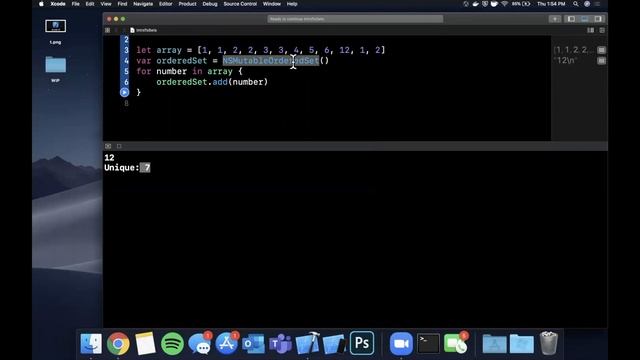Open Microsoft Outlook from the Dock
Image resolution: width=640 pixels, height=360 pixels.
click(x=253, y=343)
